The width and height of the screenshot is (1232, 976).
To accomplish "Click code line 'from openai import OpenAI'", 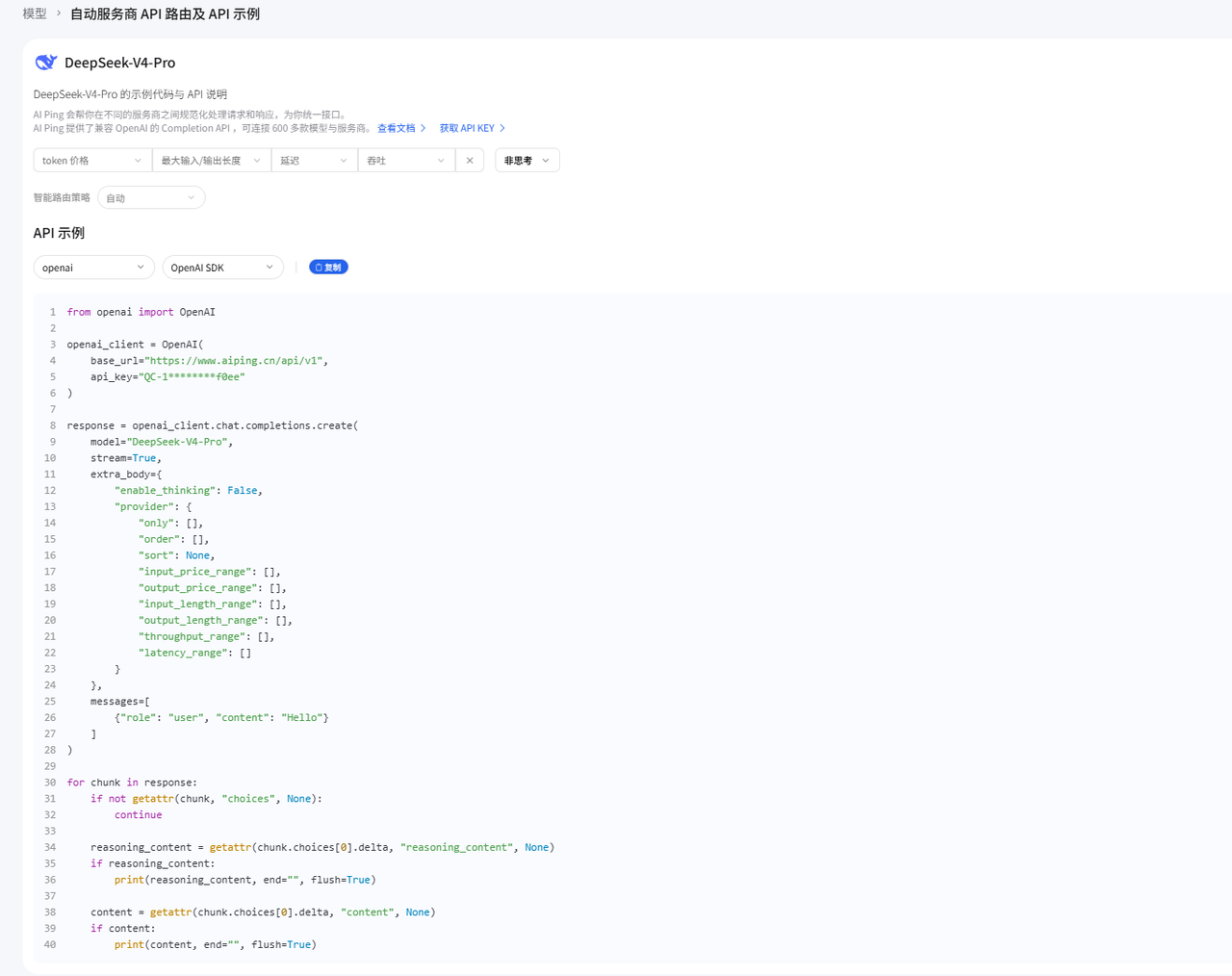I will 141,312.
